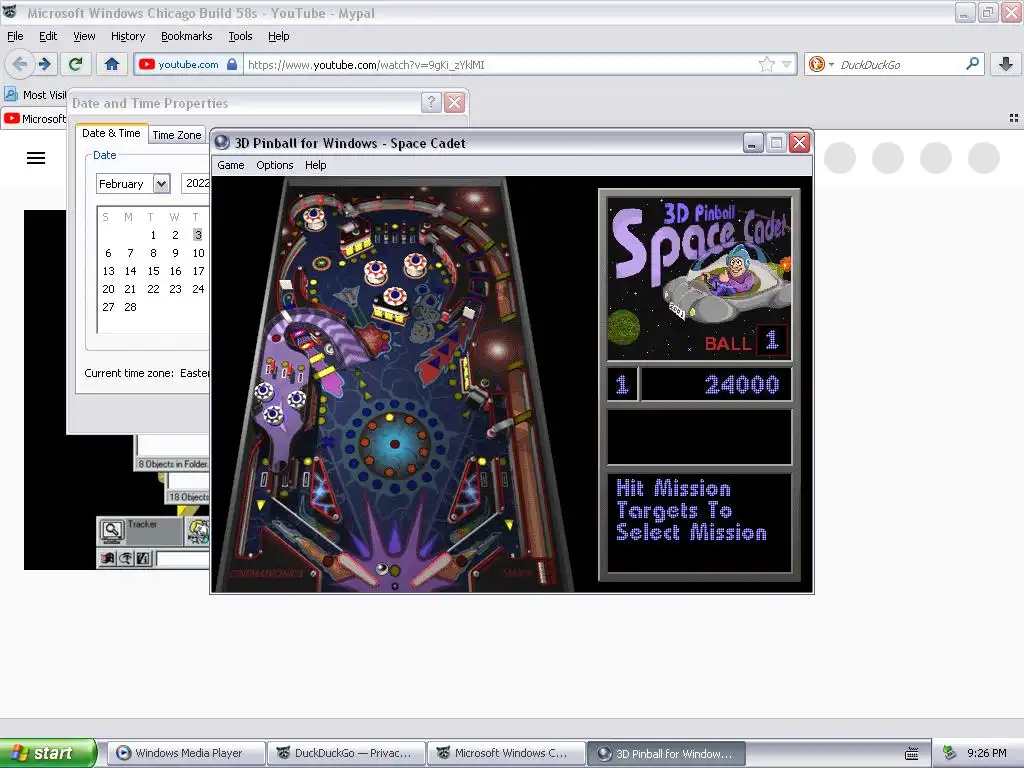Screen dimensions: 1024x768
Task: Go forward with the browser Forward arrow
Action: point(44,64)
